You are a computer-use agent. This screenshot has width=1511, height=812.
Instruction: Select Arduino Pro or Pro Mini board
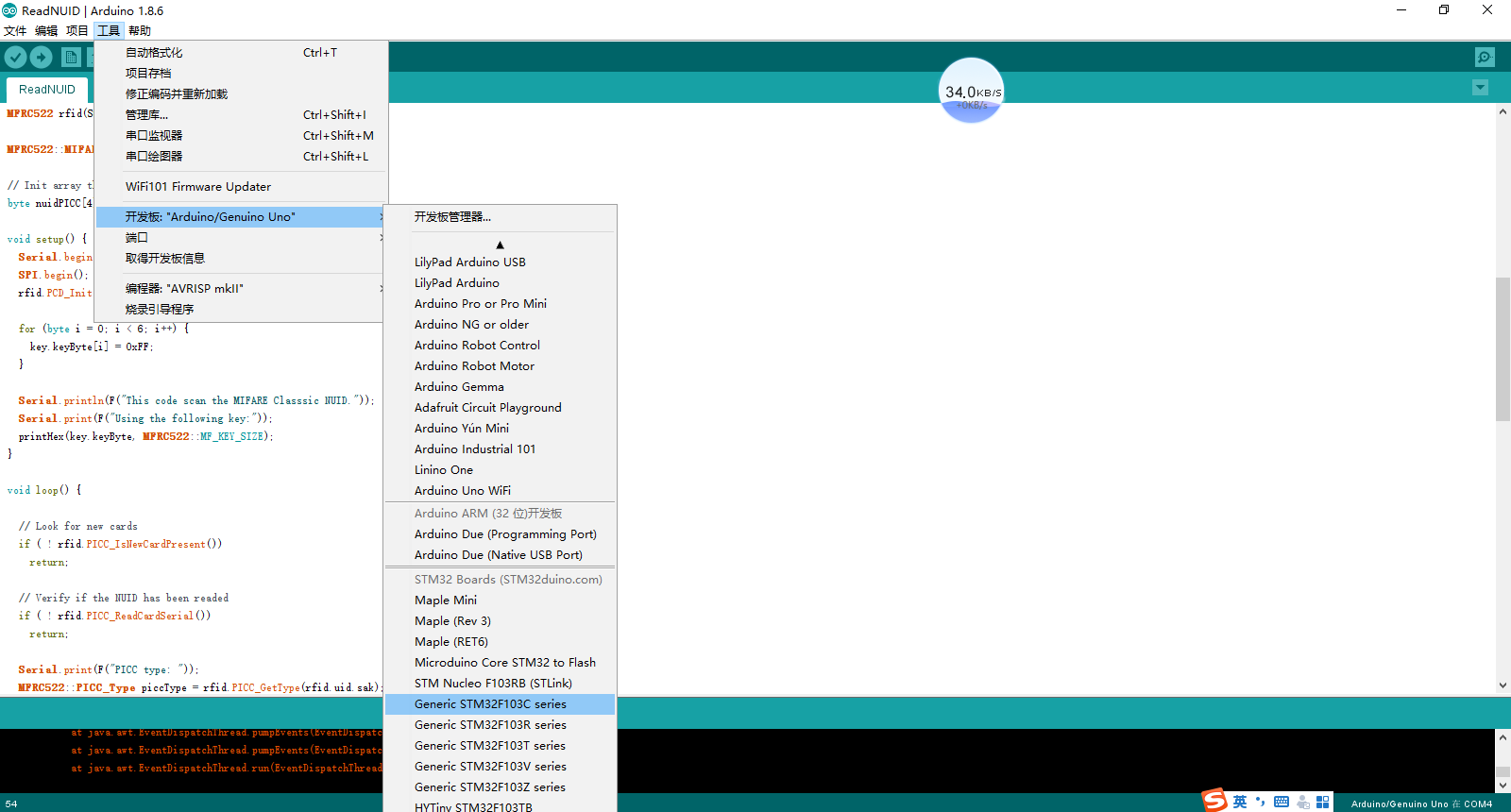coord(500,304)
